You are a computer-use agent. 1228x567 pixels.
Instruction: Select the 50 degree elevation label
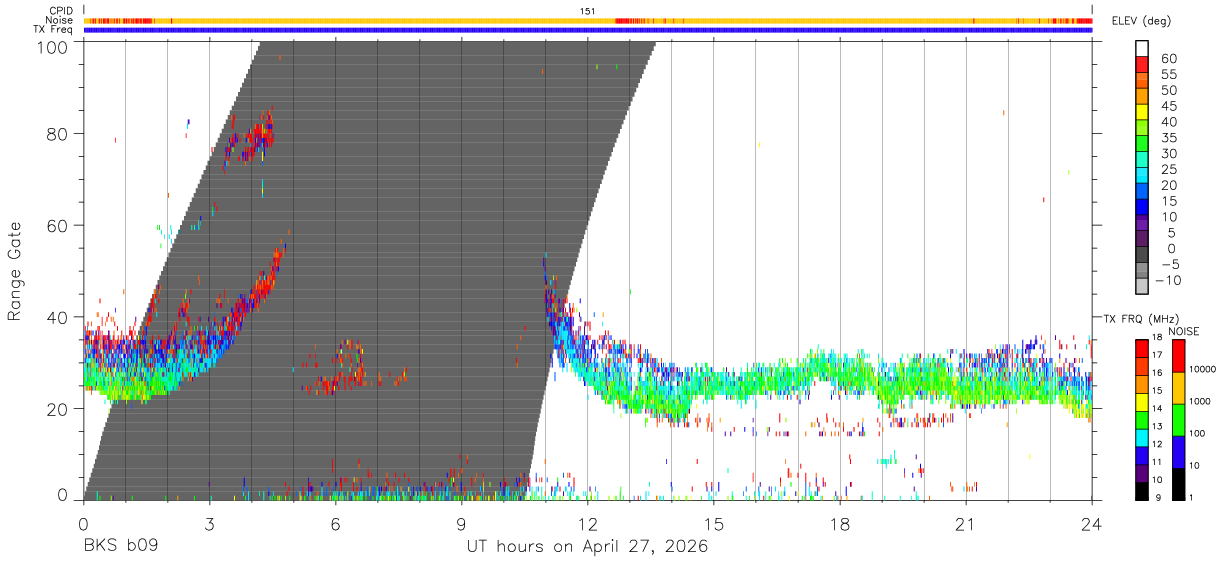tap(1168, 91)
